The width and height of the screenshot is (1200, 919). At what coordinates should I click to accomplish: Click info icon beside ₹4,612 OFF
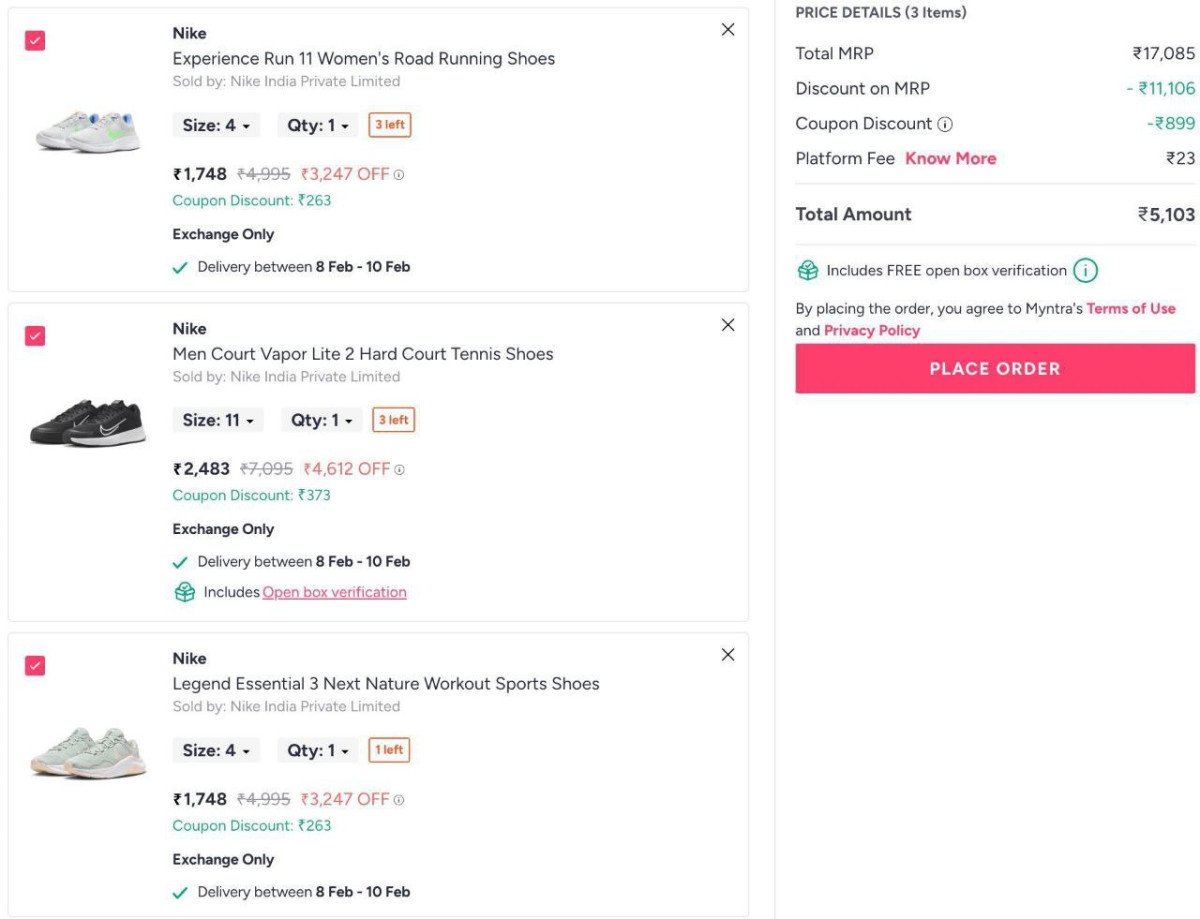tap(400, 470)
